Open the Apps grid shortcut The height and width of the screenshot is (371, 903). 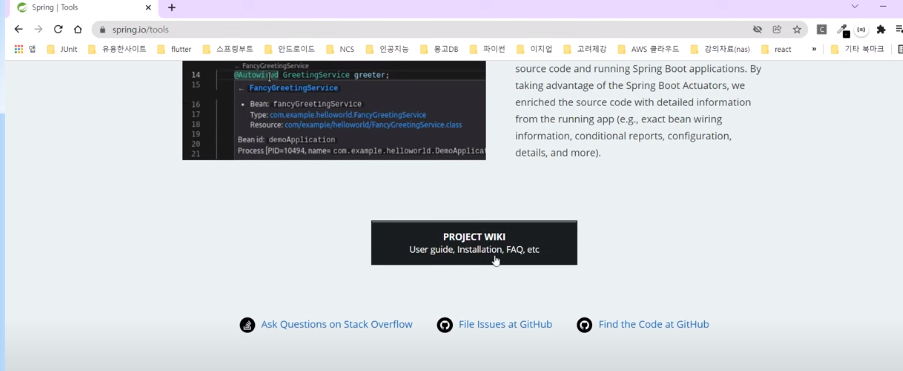coord(24,49)
